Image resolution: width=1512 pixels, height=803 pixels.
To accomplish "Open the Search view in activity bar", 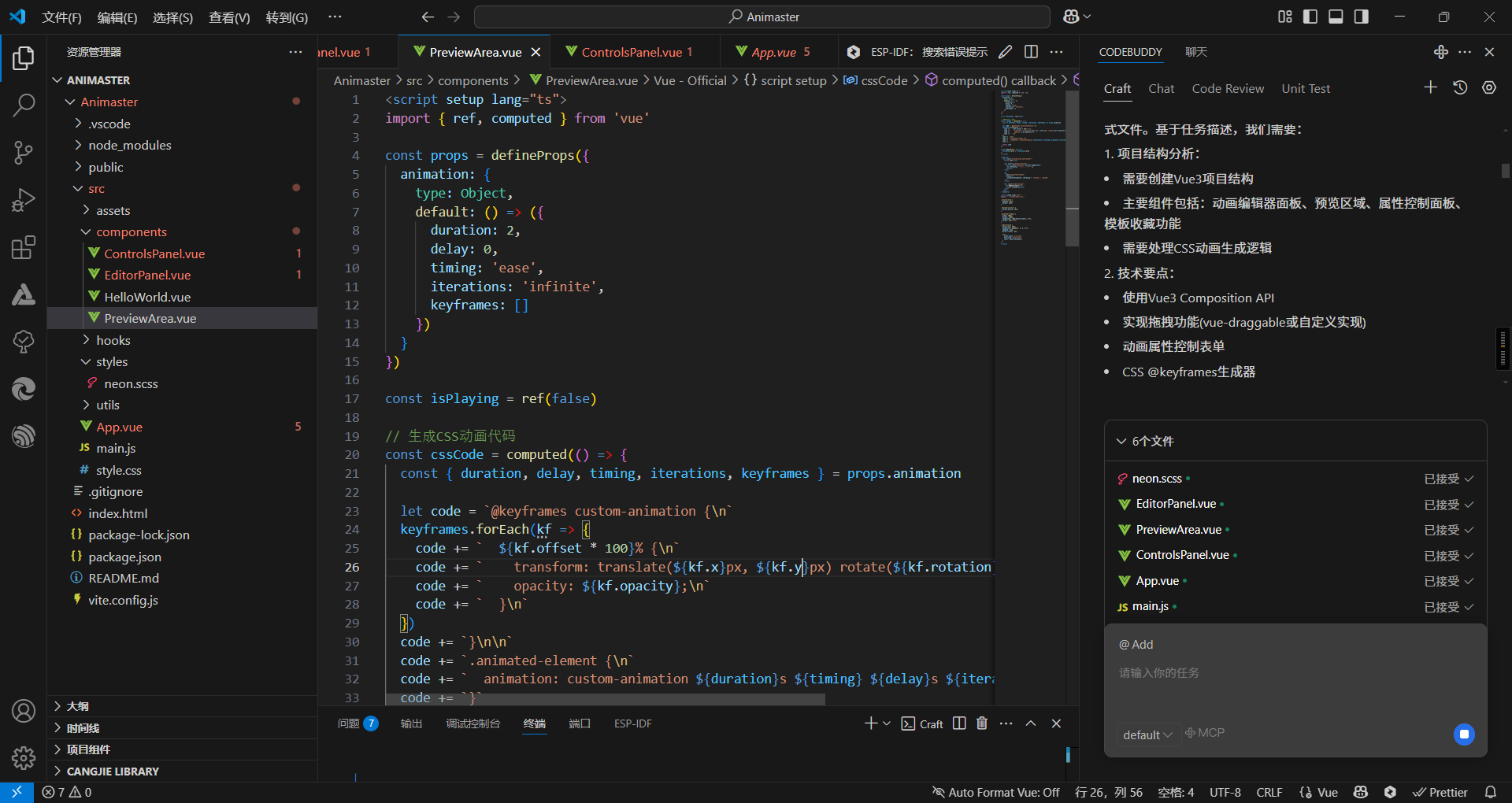I will point(24,105).
